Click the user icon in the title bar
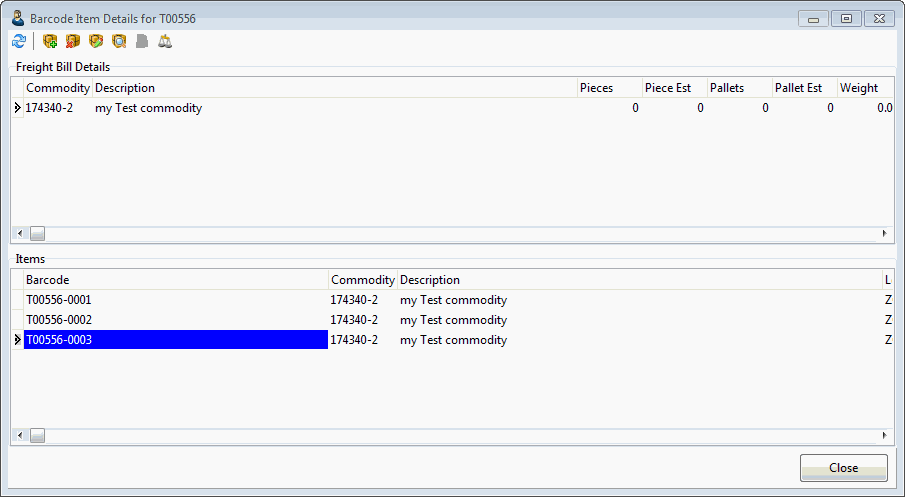The width and height of the screenshot is (905, 497). click(18, 18)
